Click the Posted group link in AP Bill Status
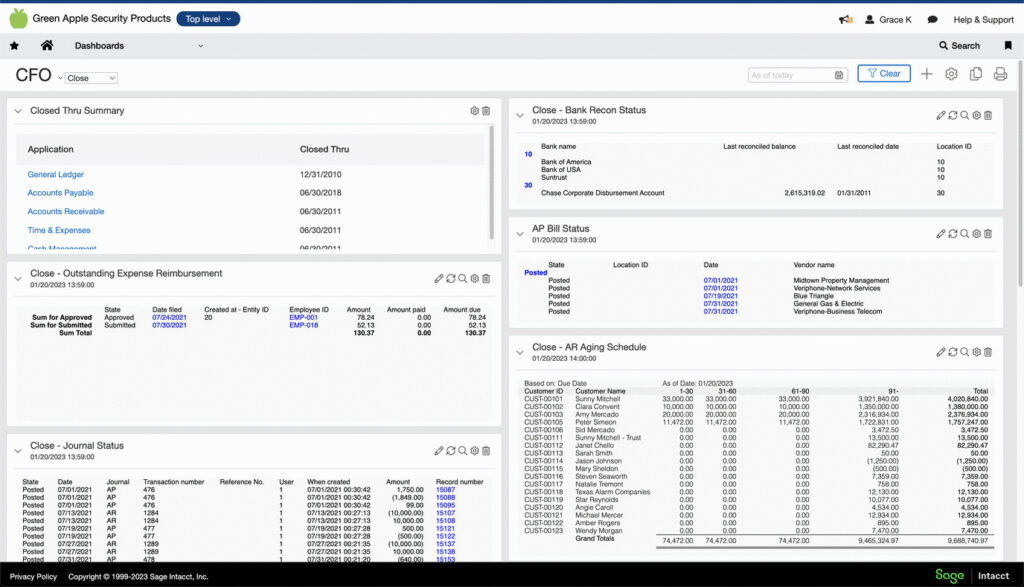Screen dimensions: 1024x587 pos(536,273)
